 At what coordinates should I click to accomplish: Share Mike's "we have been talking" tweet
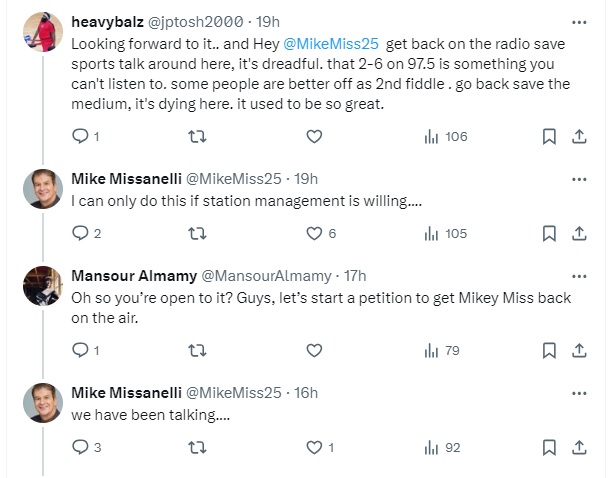578,448
